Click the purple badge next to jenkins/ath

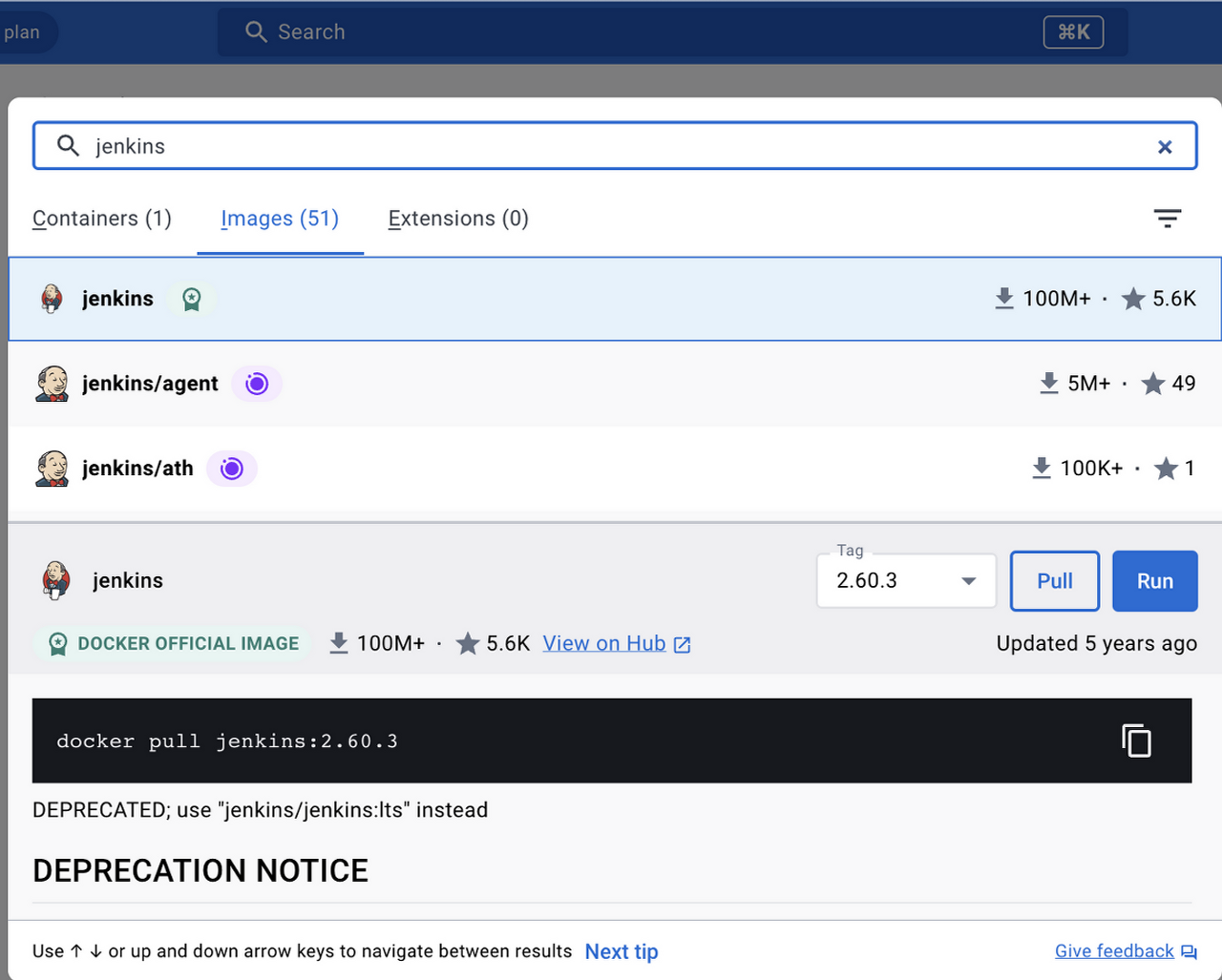232,469
